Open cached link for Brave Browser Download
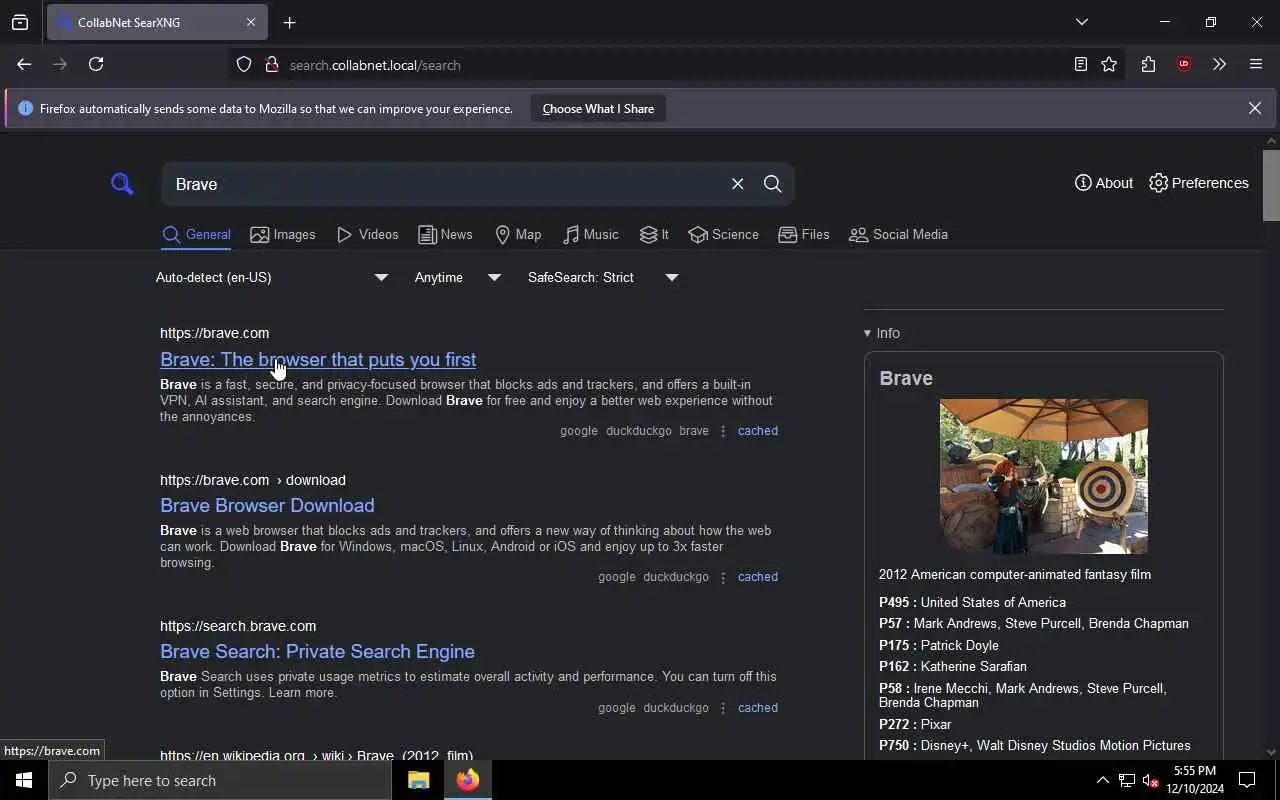1280x800 pixels. point(758,577)
